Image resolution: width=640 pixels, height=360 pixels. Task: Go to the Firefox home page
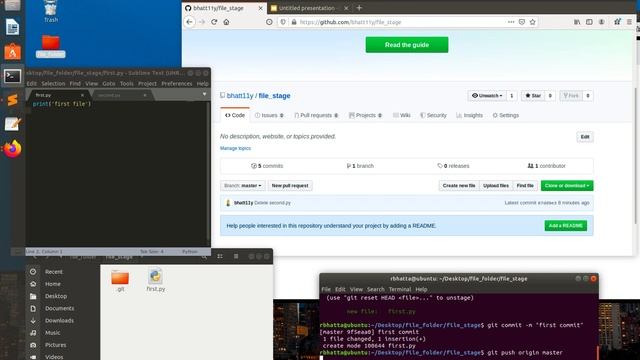pyautogui.click(x=226, y=22)
